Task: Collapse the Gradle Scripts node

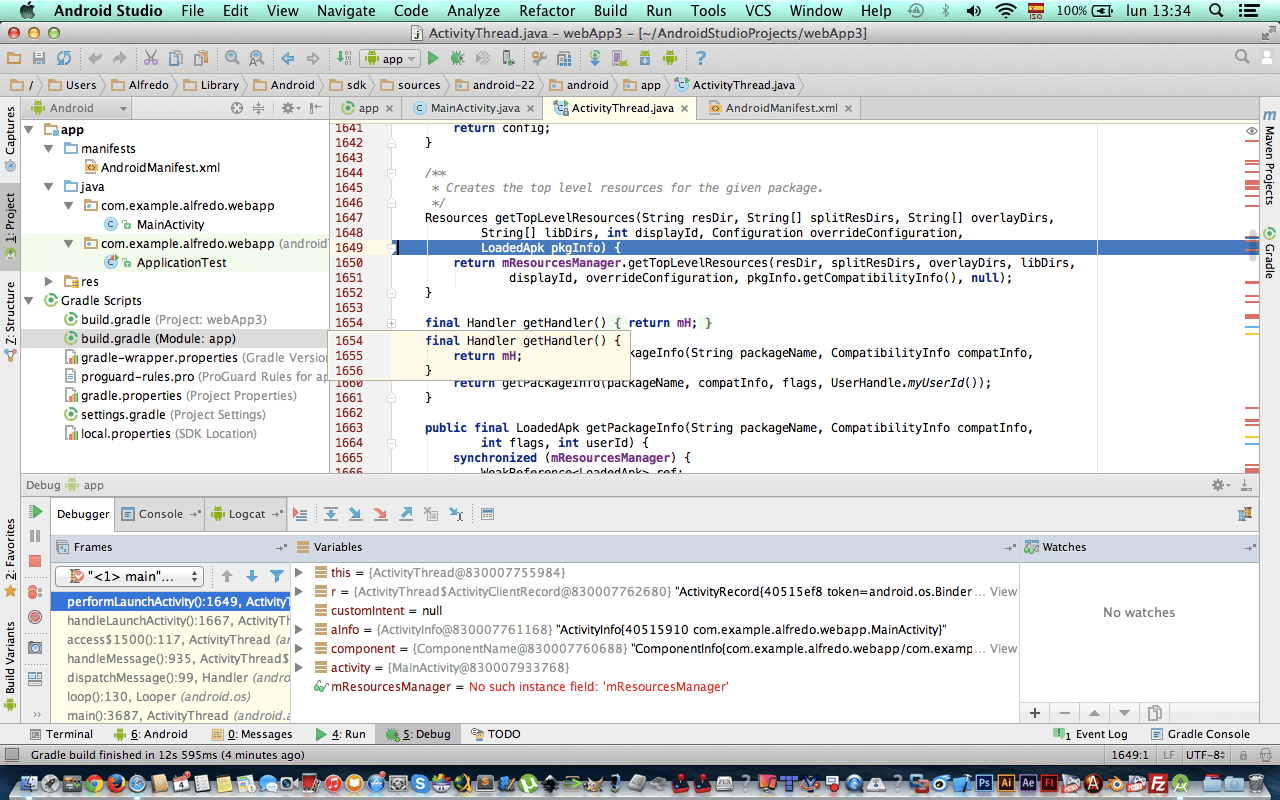Action: [x=29, y=301]
